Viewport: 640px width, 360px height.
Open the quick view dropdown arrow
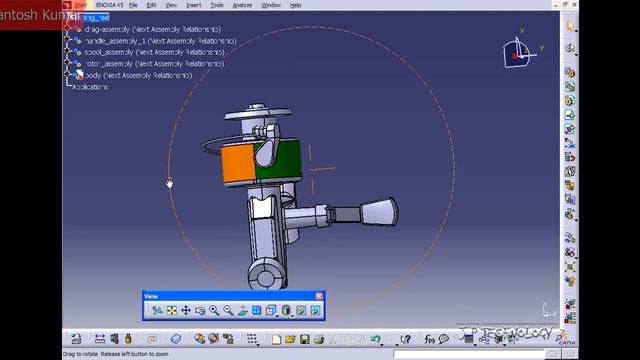coord(278,316)
